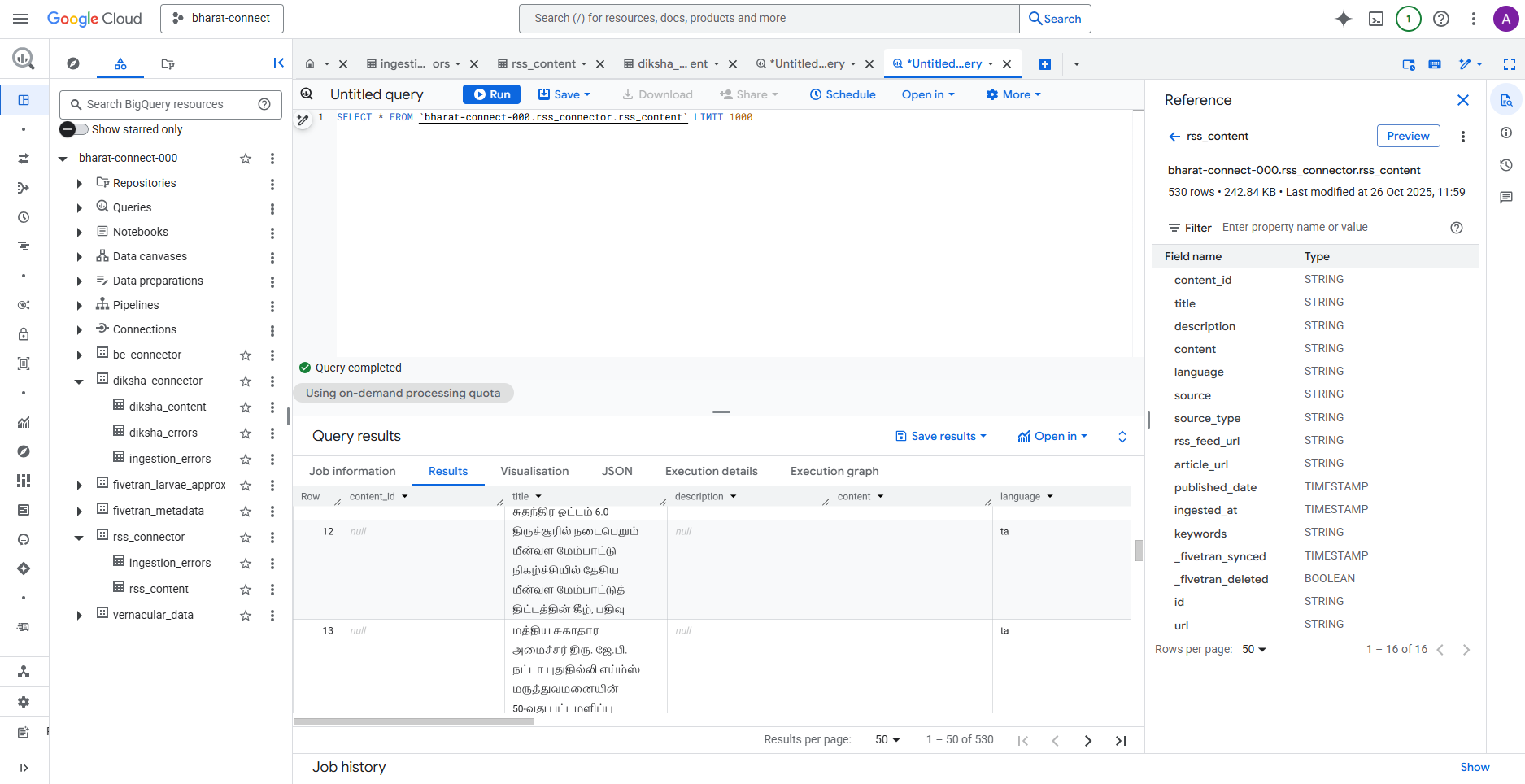Expand the bc_connector dataset

pyautogui.click(x=79, y=355)
